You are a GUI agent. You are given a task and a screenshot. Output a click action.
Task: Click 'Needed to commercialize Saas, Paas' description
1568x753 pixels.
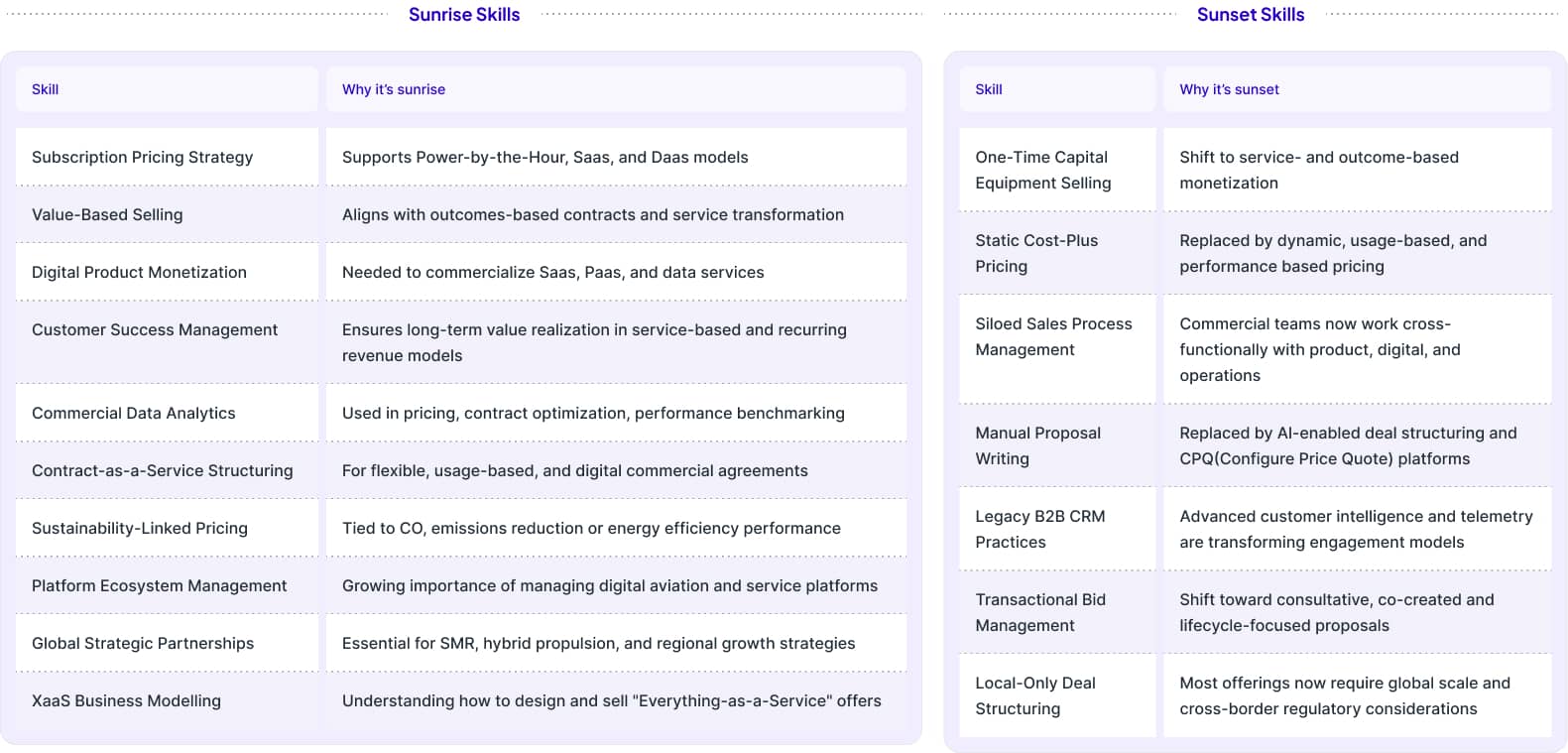tap(552, 272)
